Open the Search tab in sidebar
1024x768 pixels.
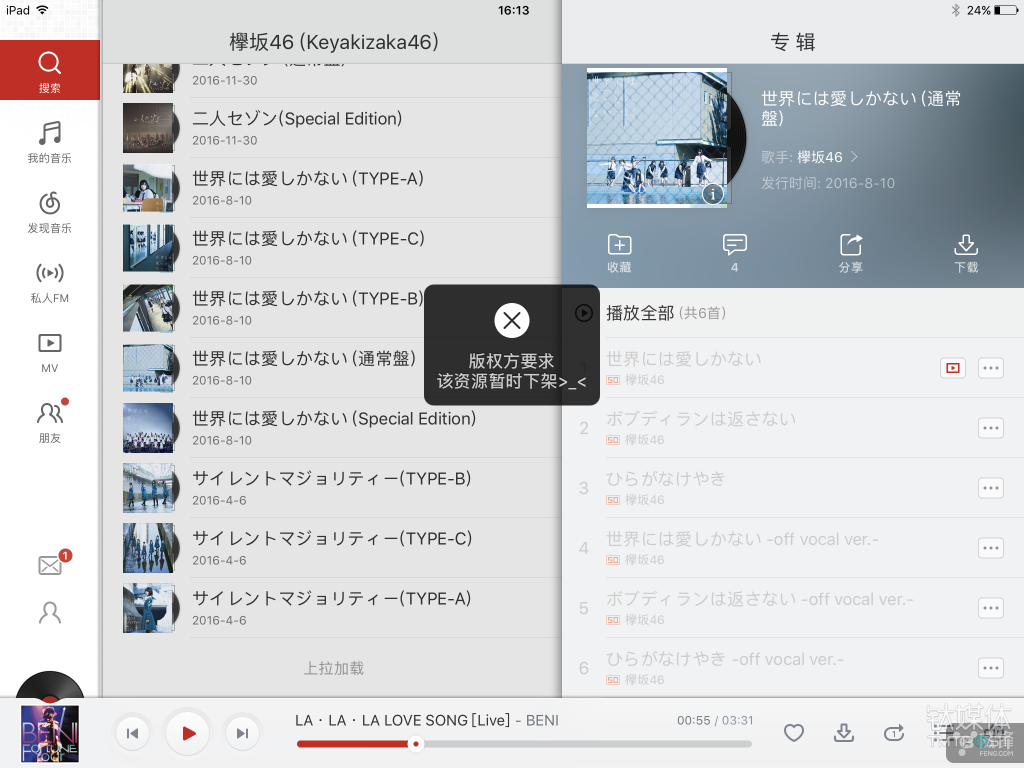pos(49,70)
